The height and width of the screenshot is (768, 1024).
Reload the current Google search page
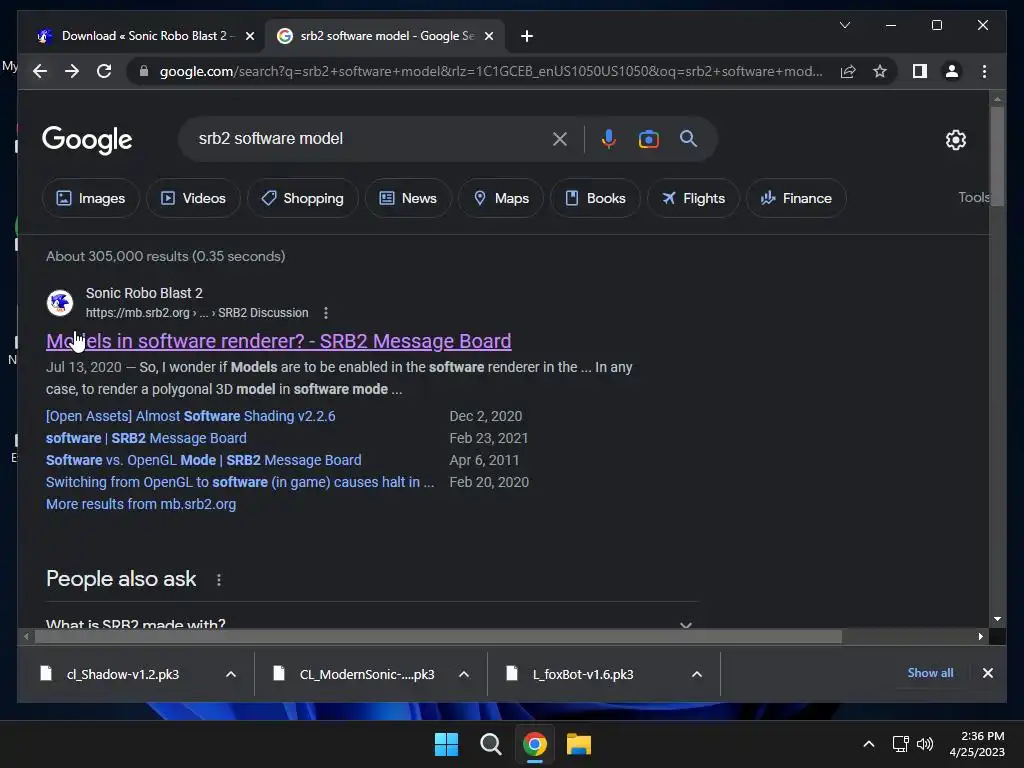pyautogui.click(x=104, y=71)
